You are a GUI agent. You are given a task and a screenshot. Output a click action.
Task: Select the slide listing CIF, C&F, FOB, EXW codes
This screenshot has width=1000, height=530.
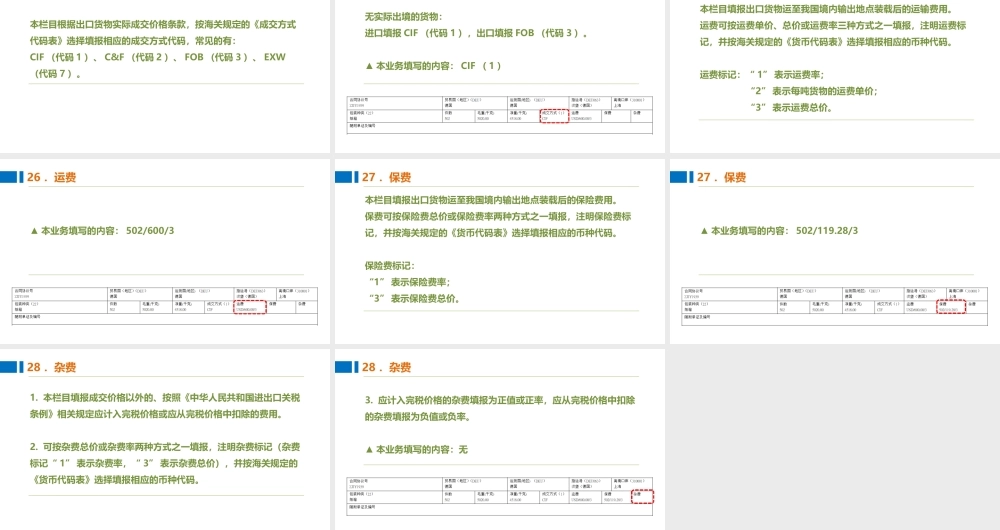point(165,77)
